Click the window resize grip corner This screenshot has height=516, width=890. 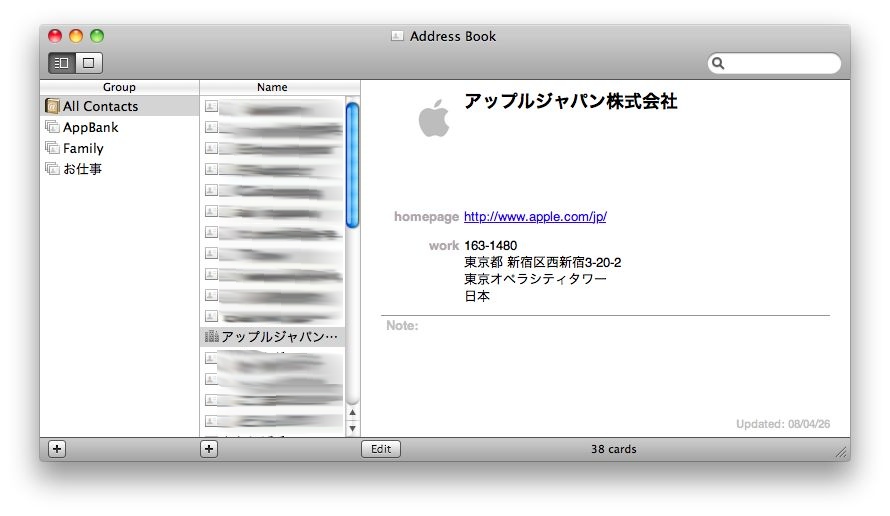[x=842, y=452]
